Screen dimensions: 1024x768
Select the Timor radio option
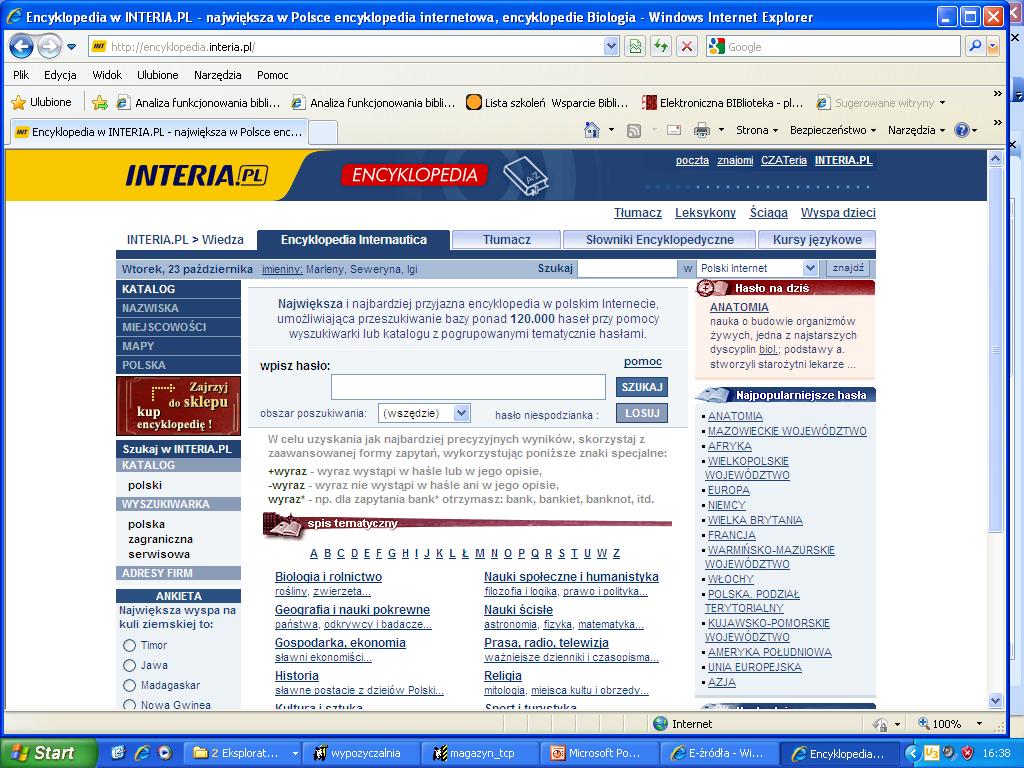click(129, 645)
